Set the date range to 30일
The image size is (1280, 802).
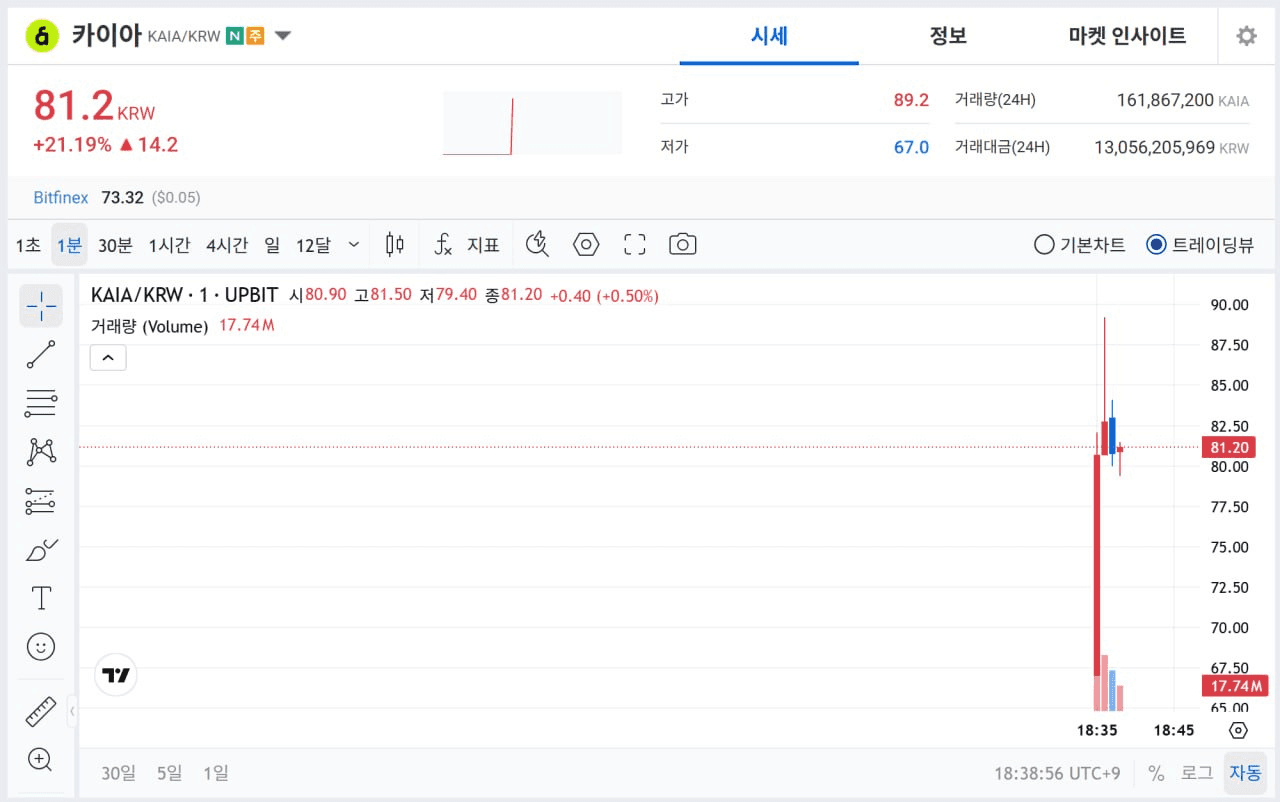click(x=118, y=773)
